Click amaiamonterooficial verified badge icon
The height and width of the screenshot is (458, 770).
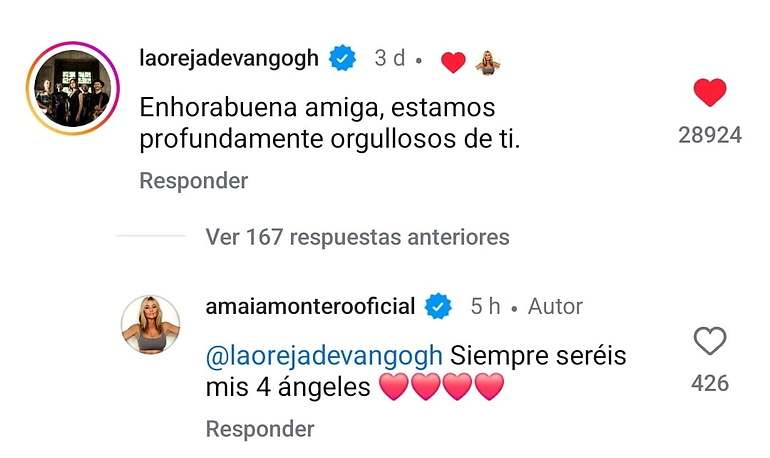pos(438,306)
